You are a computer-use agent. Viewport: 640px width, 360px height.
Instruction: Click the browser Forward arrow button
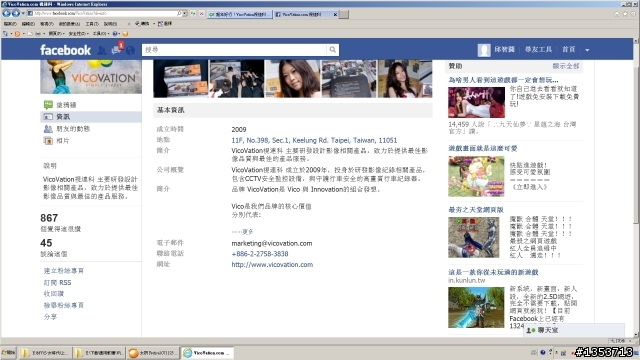click(16, 13)
